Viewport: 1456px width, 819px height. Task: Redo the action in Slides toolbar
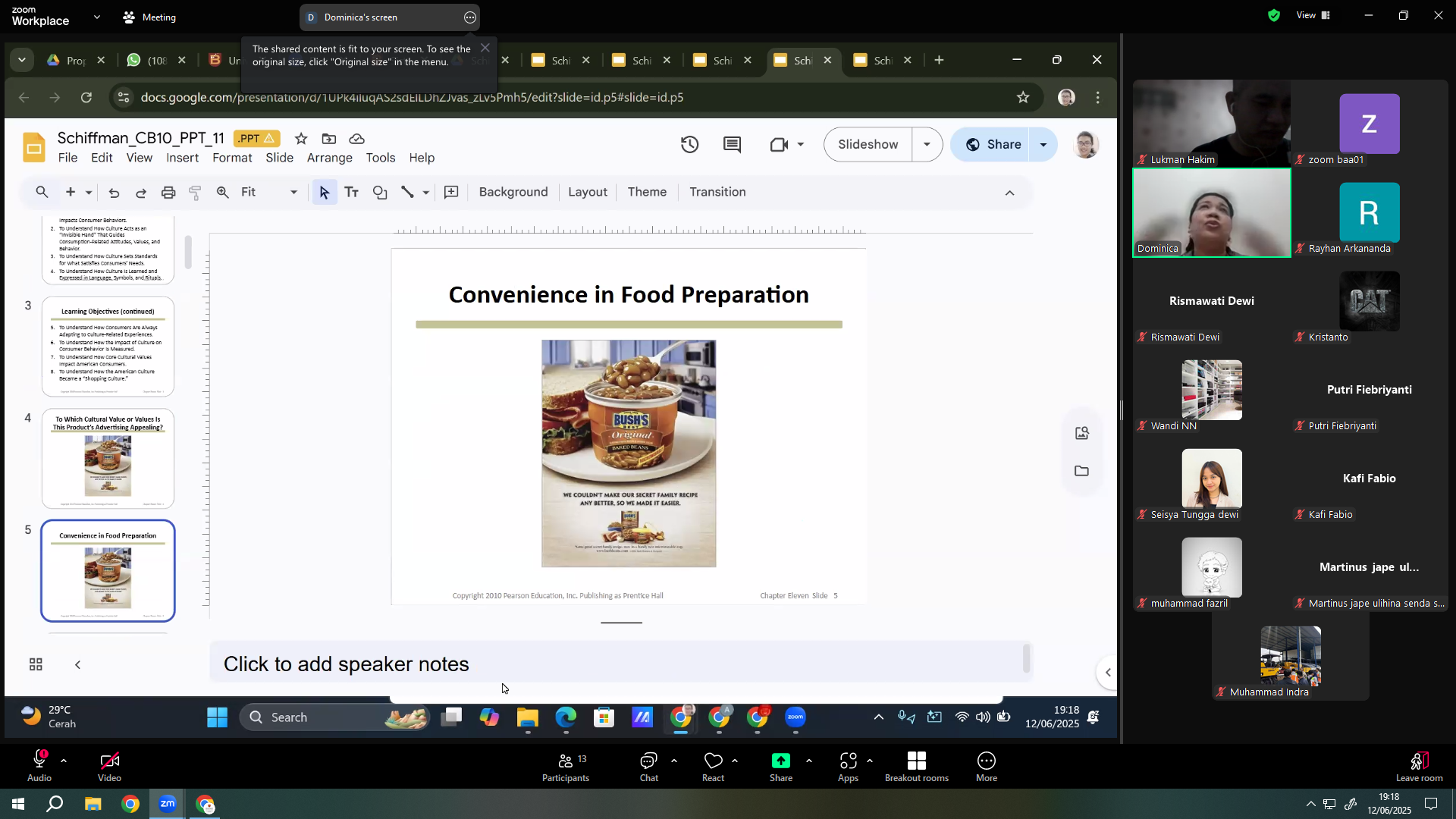141,193
